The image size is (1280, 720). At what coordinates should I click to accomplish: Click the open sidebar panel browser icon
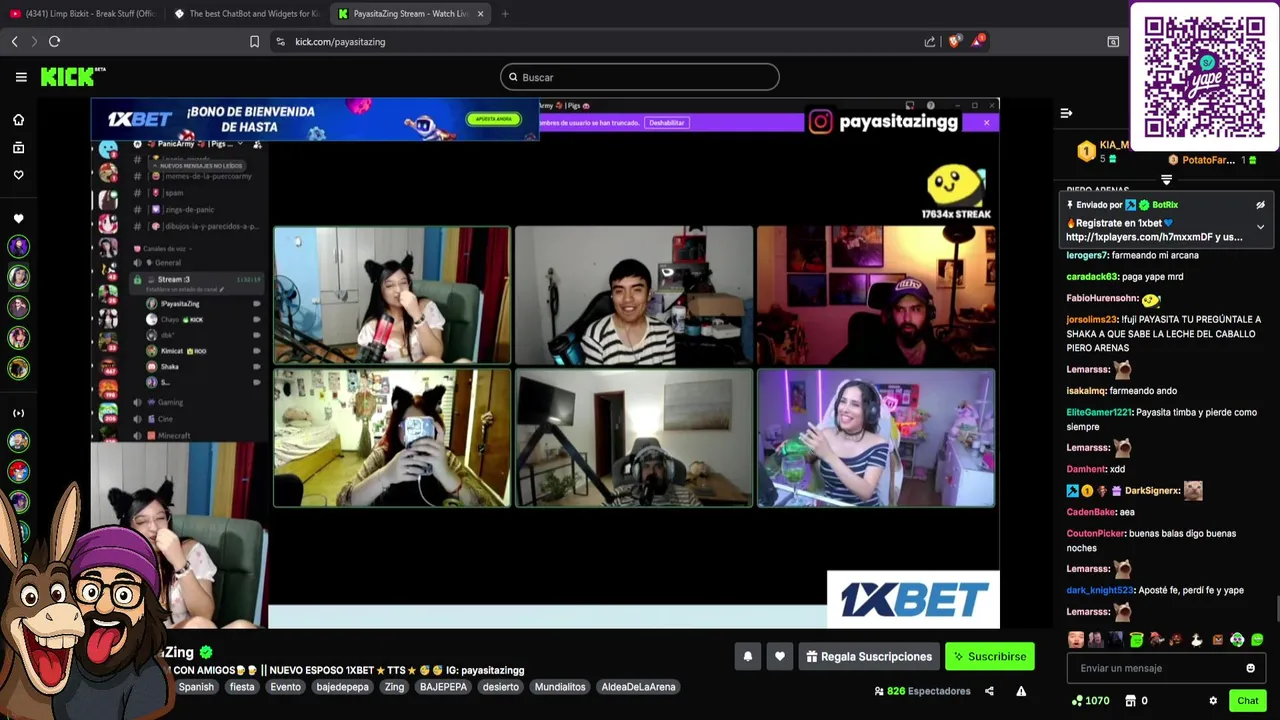click(1113, 41)
